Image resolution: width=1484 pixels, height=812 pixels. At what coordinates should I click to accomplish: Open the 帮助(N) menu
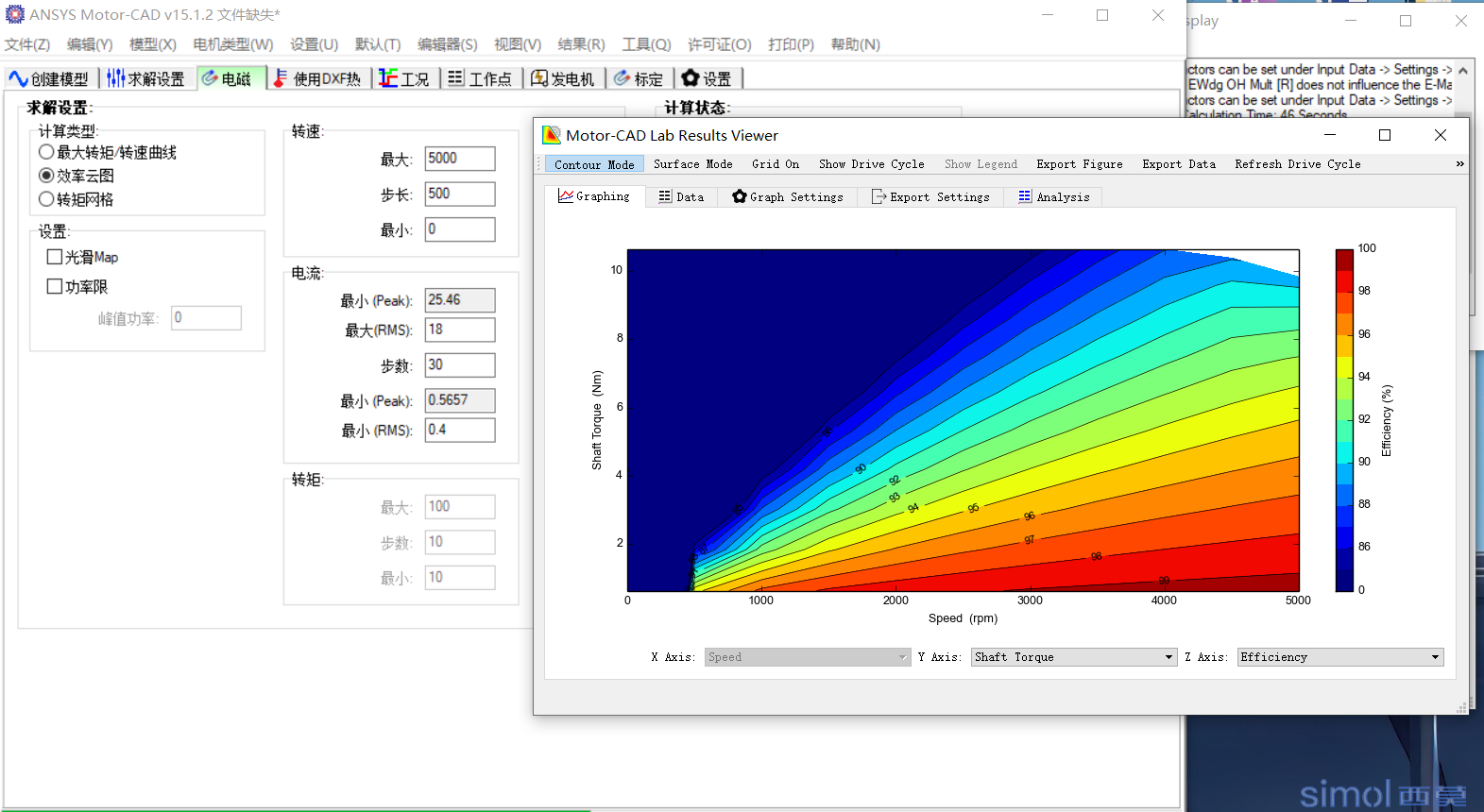coord(855,44)
